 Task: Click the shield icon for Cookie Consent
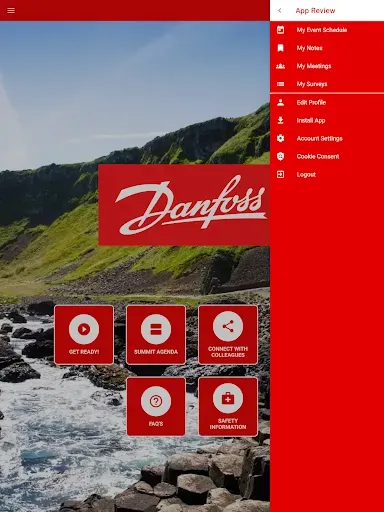[x=281, y=156]
